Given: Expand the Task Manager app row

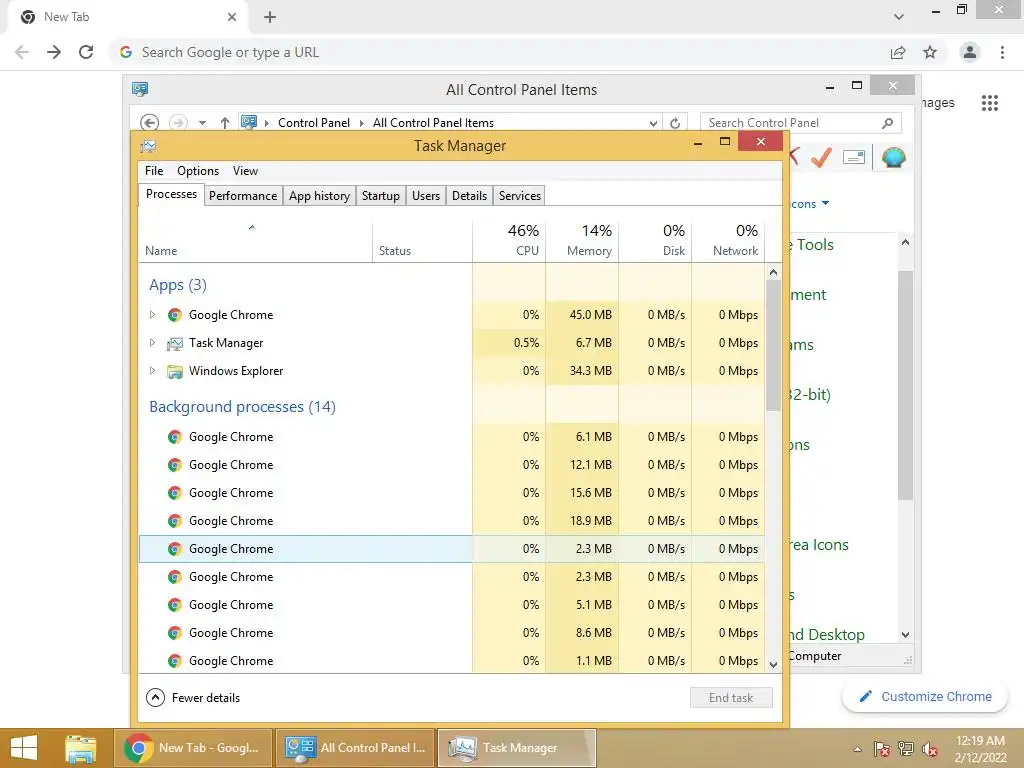Looking at the screenshot, I should coord(152,343).
